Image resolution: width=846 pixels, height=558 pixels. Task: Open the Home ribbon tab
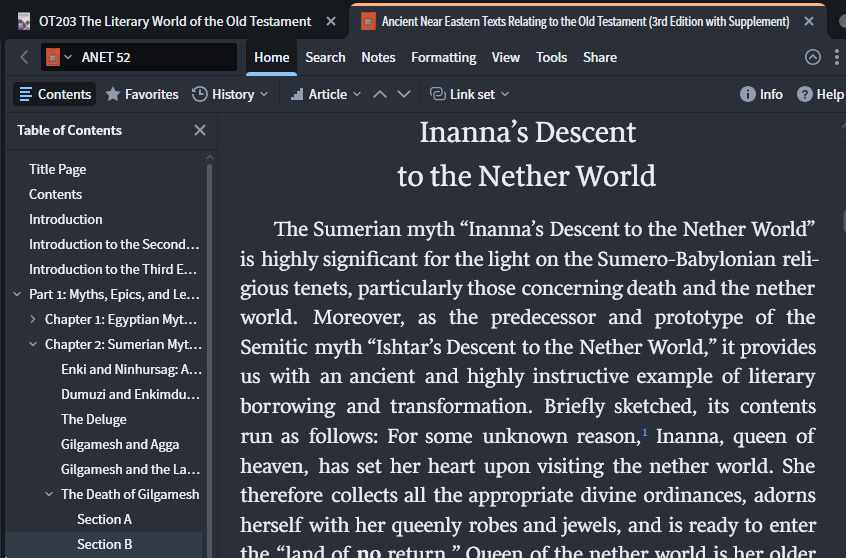(x=271, y=57)
